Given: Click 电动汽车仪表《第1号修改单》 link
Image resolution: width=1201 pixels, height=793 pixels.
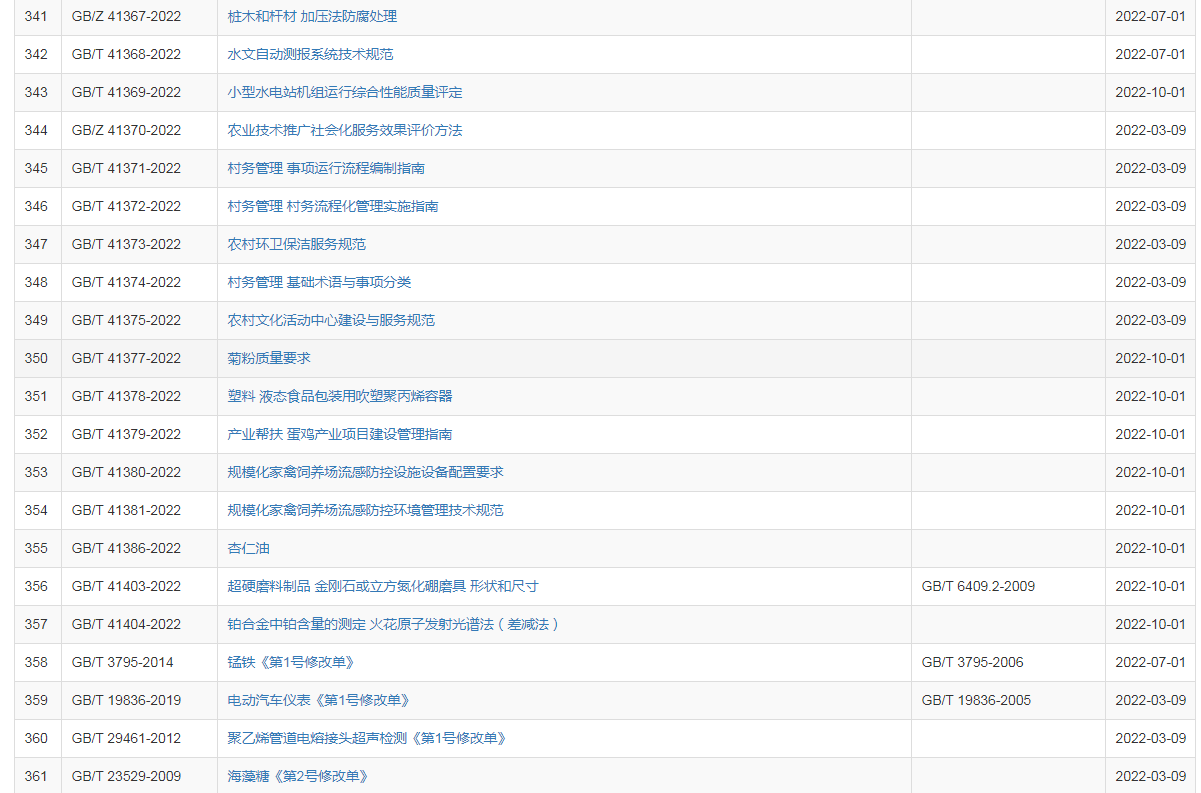Looking at the screenshot, I should pos(318,701).
